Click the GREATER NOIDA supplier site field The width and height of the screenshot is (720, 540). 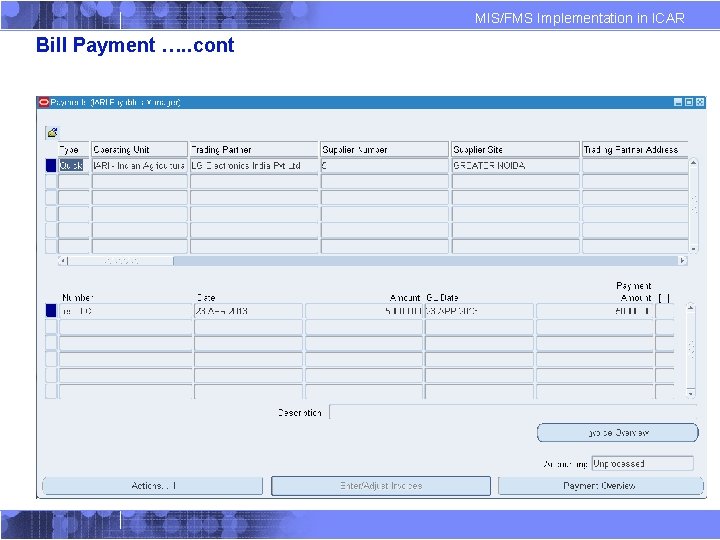(x=515, y=166)
